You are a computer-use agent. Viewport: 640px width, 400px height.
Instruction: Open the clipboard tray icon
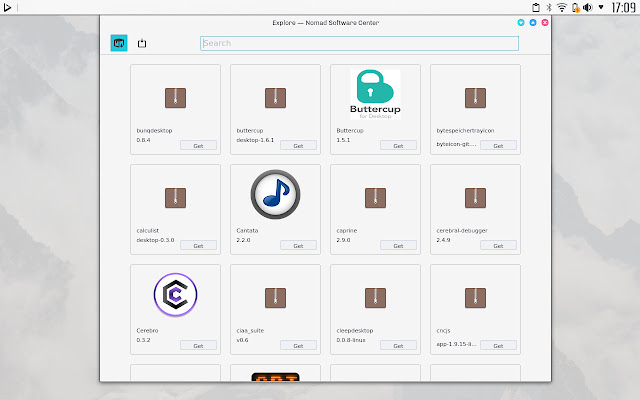coord(536,7)
